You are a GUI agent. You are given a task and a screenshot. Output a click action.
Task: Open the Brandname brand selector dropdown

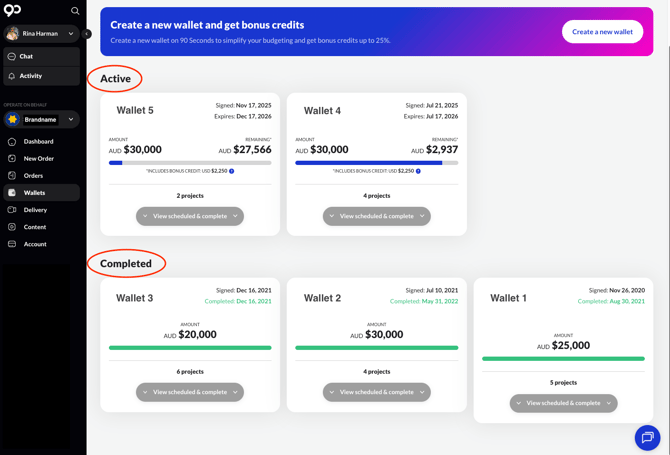pyautogui.click(x=71, y=120)
